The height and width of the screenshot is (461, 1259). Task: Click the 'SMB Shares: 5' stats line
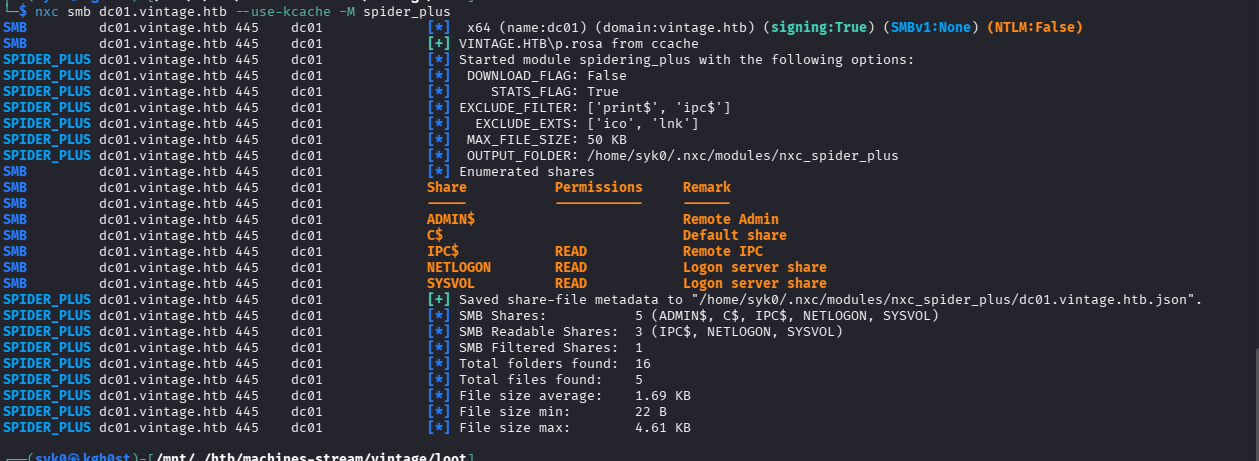(699, 315)
